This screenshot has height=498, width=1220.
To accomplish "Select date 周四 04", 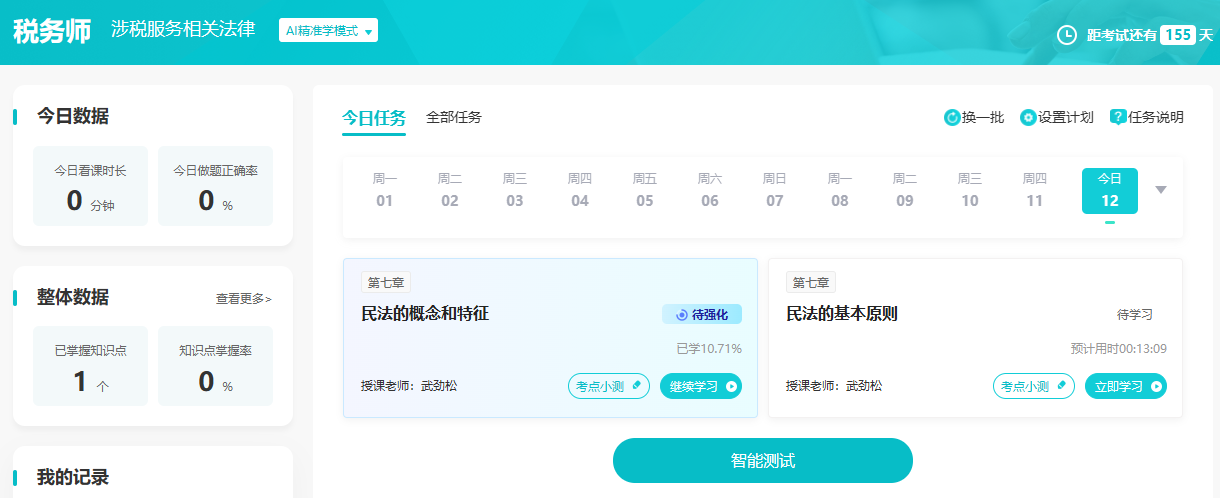I will [x=580, y=190].
